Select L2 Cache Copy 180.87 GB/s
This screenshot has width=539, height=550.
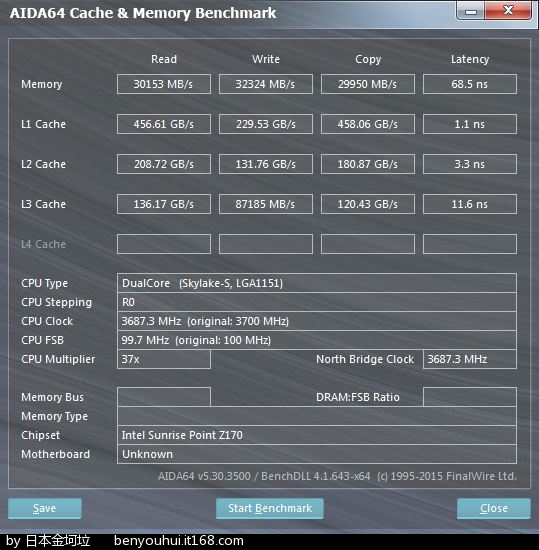(x=368, y=164)
